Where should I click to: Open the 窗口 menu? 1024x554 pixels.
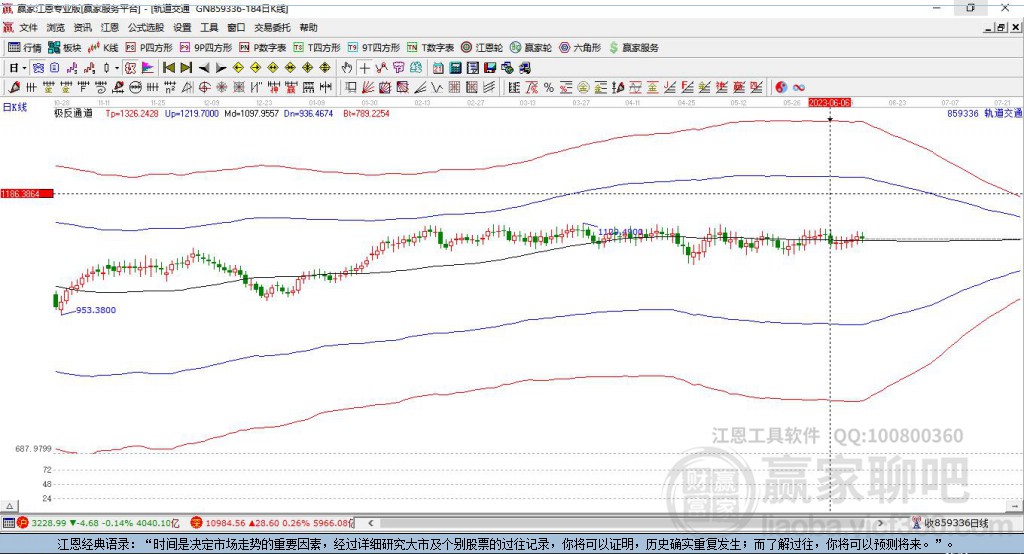[x=236, y=27]
